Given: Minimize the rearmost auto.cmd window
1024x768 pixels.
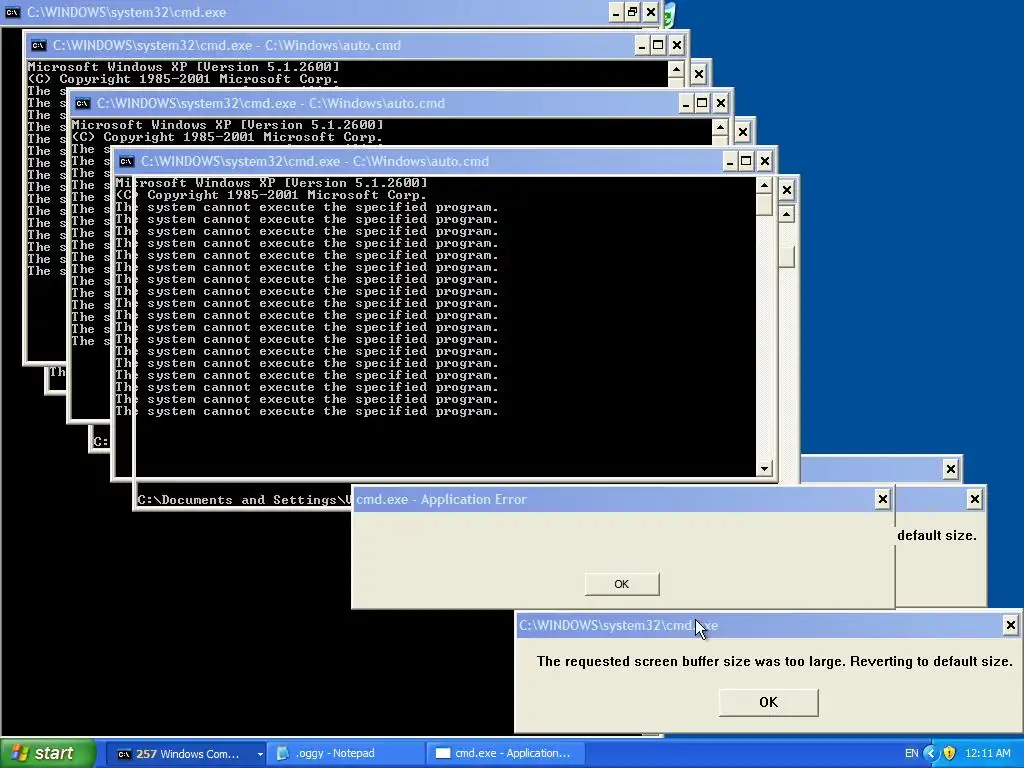Looking at the screenshot, I should (641, 45).
